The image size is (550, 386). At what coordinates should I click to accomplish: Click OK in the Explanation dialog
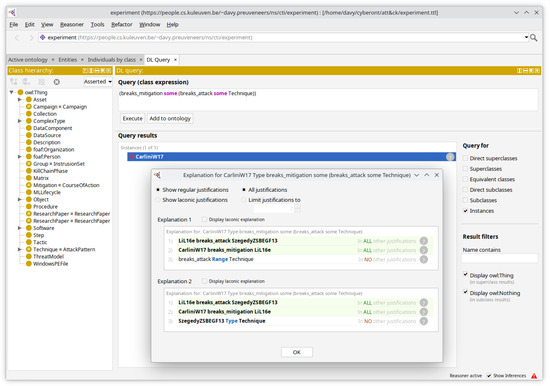pos(297,352)
